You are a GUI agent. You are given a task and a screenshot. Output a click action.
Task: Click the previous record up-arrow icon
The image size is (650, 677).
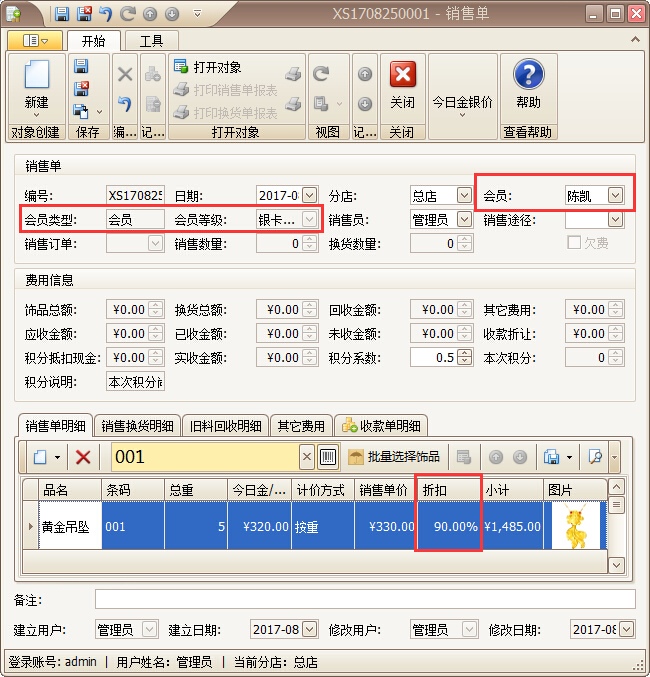point(365,74)
